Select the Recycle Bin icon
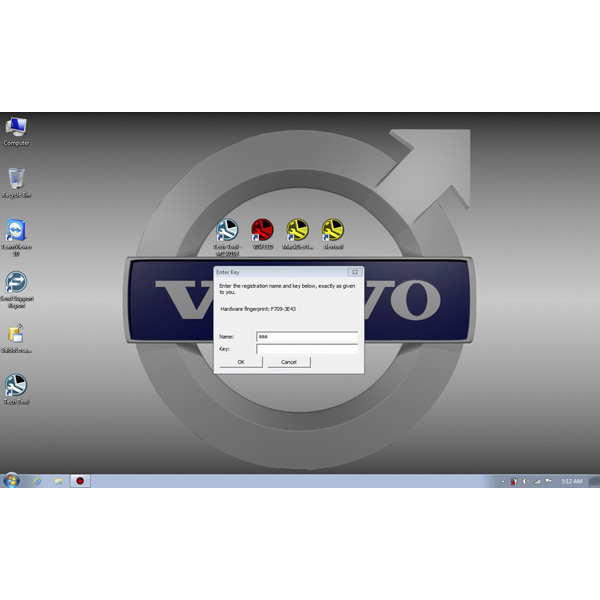This screenshot has width=600, height=600. 16,180
